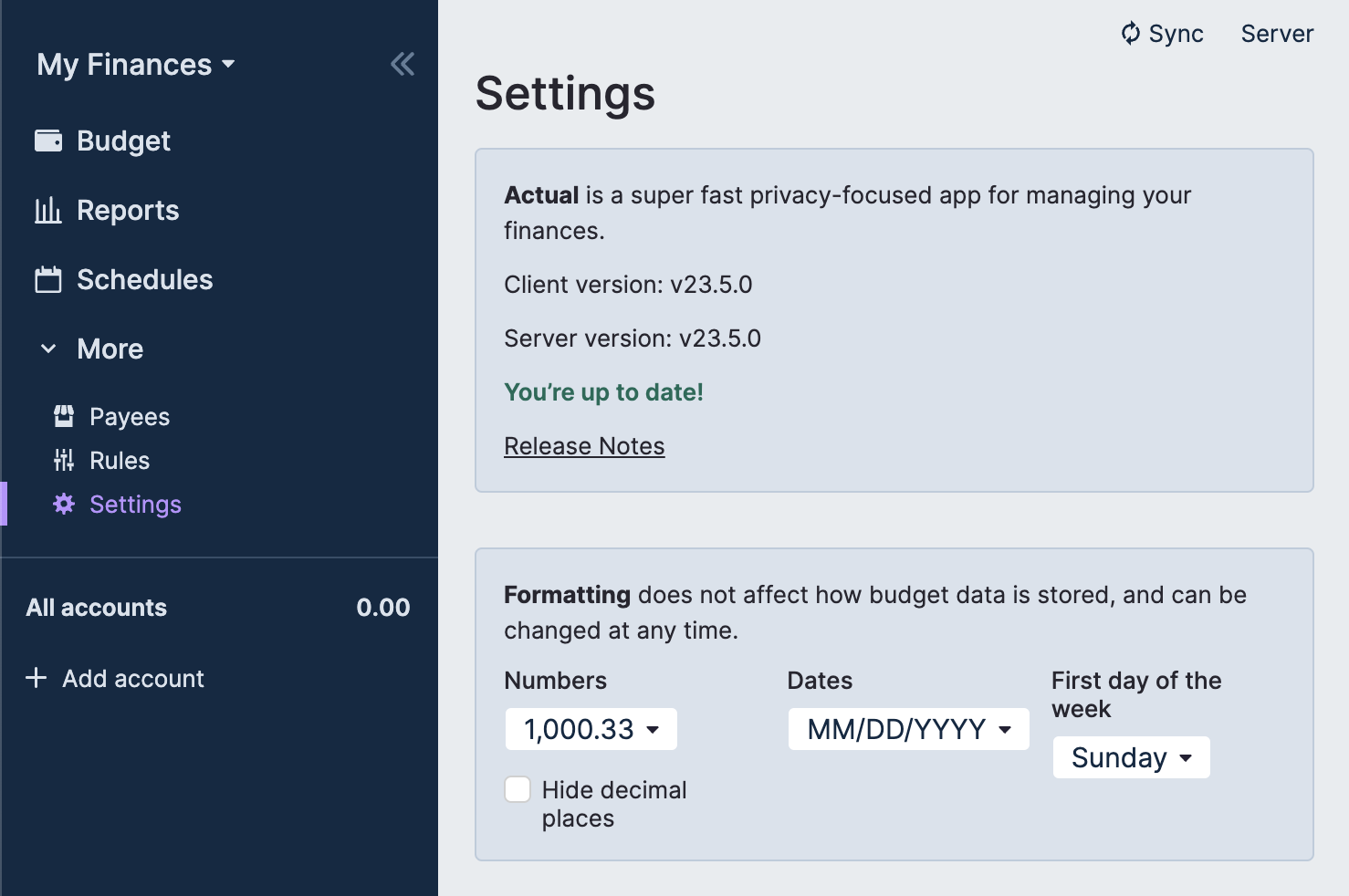This screenshot has width=1349, height=896.
Task: Open the Release Notes link
Action: (x=584, y=446)
